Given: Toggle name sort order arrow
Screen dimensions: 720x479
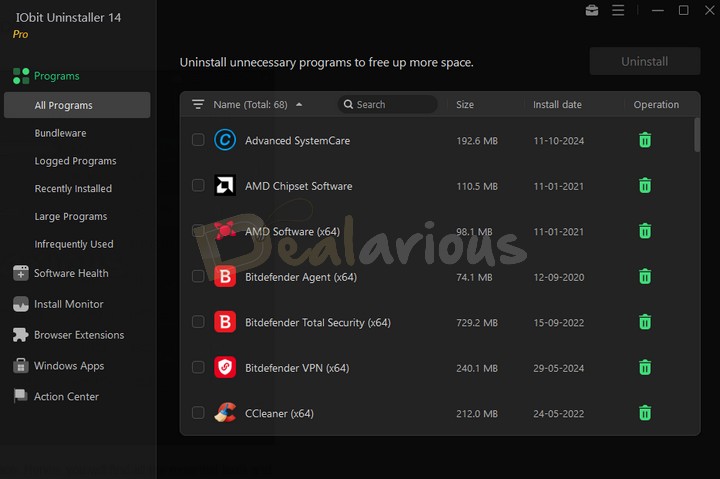Looking at the screenshot, I should pyautogui.click(x=299, y=105).
